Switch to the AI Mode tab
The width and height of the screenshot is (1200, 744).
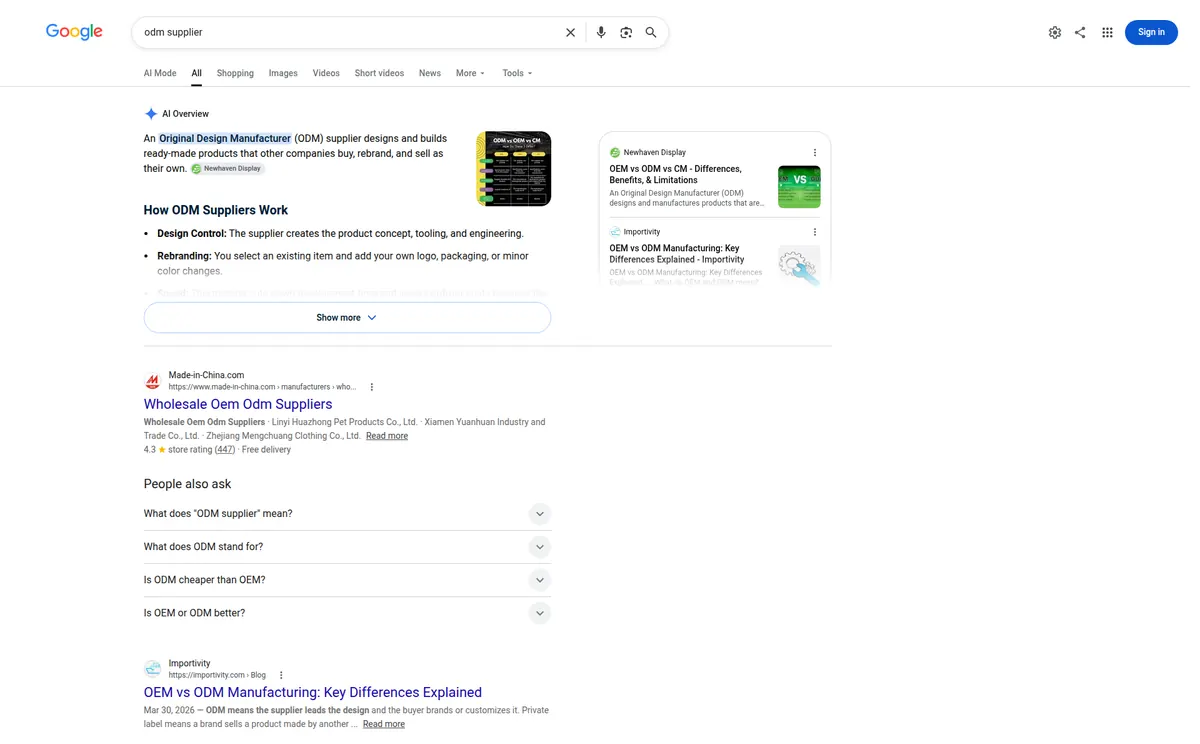click(x=160, y=73)
